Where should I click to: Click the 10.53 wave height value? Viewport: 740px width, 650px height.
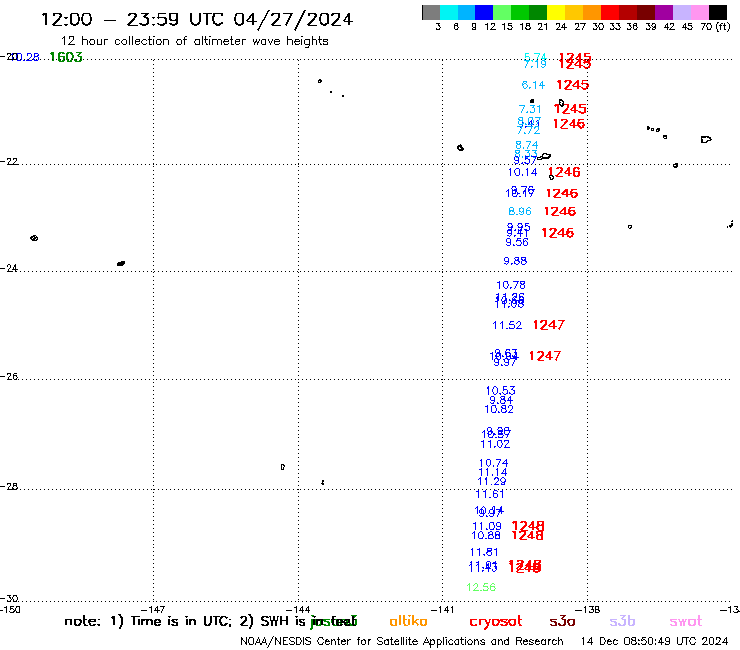tap(501, 391)
